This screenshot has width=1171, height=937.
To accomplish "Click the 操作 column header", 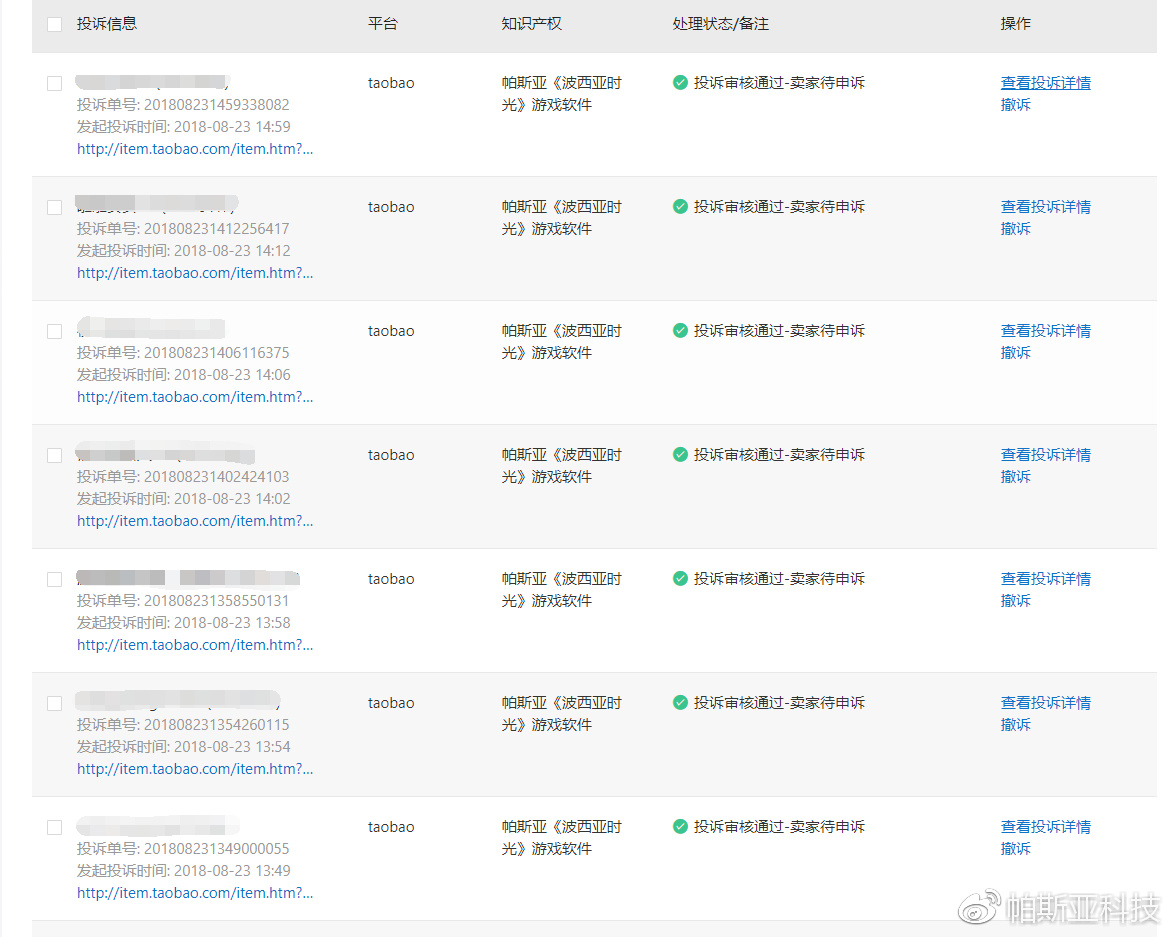I will coord(1016,24).
